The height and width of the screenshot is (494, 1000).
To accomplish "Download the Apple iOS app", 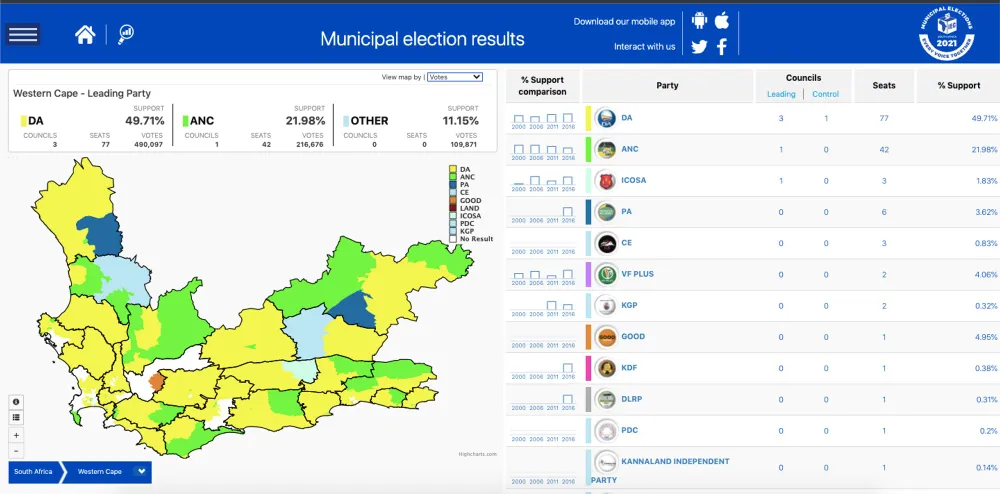I will (x=722, y=21).
